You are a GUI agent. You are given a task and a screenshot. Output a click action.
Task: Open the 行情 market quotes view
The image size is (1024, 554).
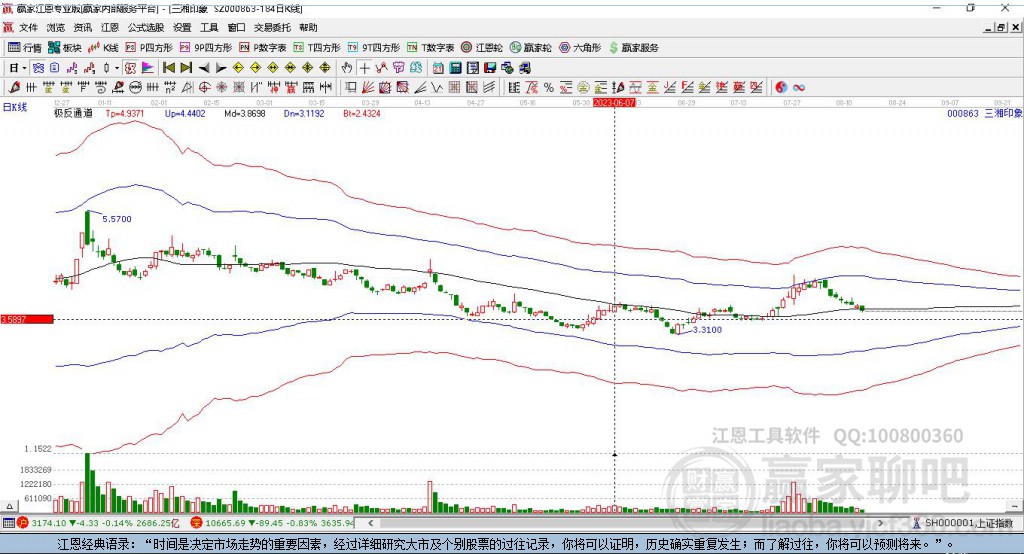(x=25, y=48)
